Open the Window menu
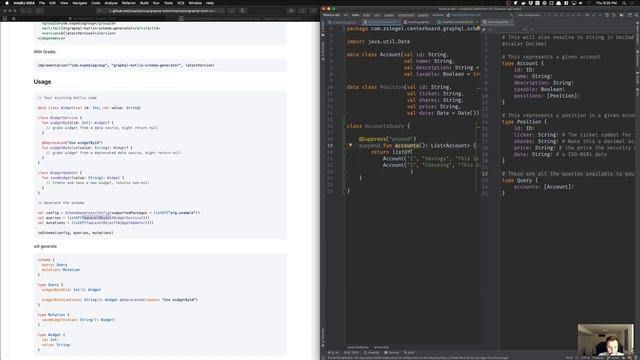The image size is (640, 360). [x=195, y=3]
